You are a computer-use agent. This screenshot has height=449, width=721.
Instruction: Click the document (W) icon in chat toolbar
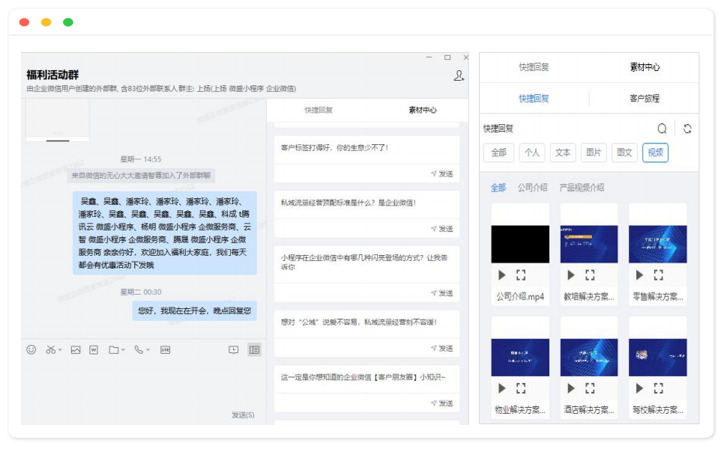(93, 350)
